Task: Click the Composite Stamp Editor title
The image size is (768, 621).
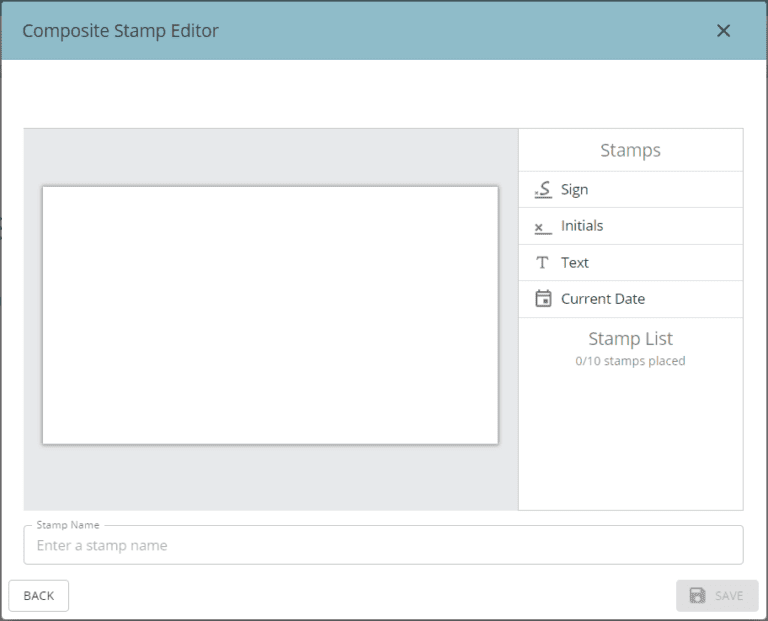Action: [120, 31]
